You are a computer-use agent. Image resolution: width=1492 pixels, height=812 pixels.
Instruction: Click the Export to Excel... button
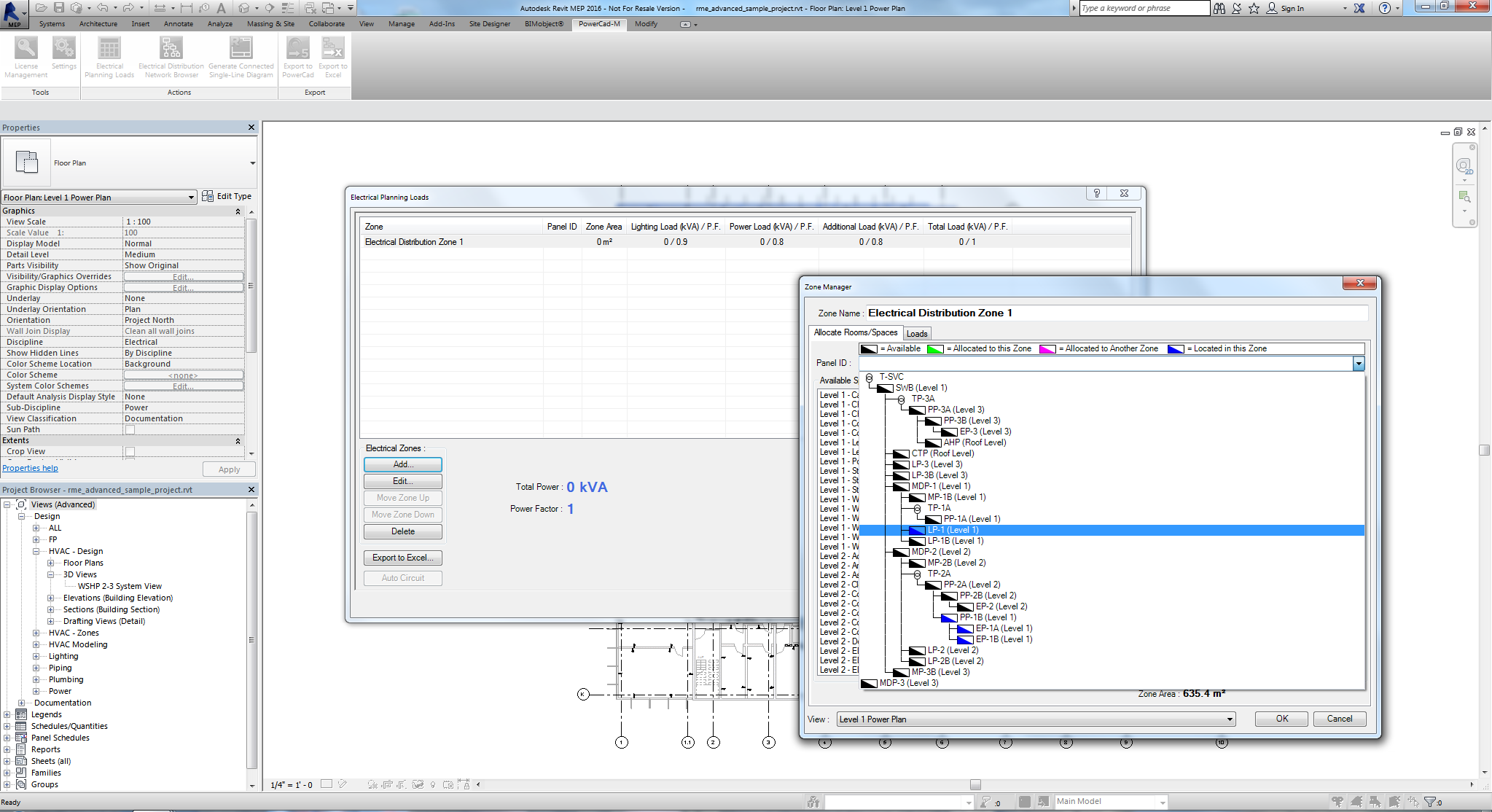(x=402, y=558)
